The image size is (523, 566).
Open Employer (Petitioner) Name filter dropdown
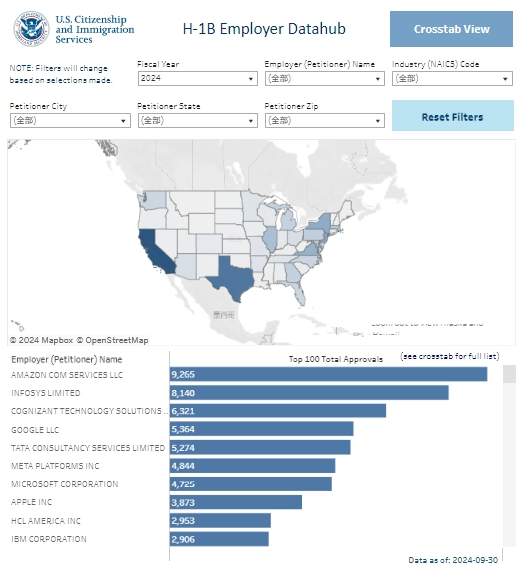click(x=324, y=78)
